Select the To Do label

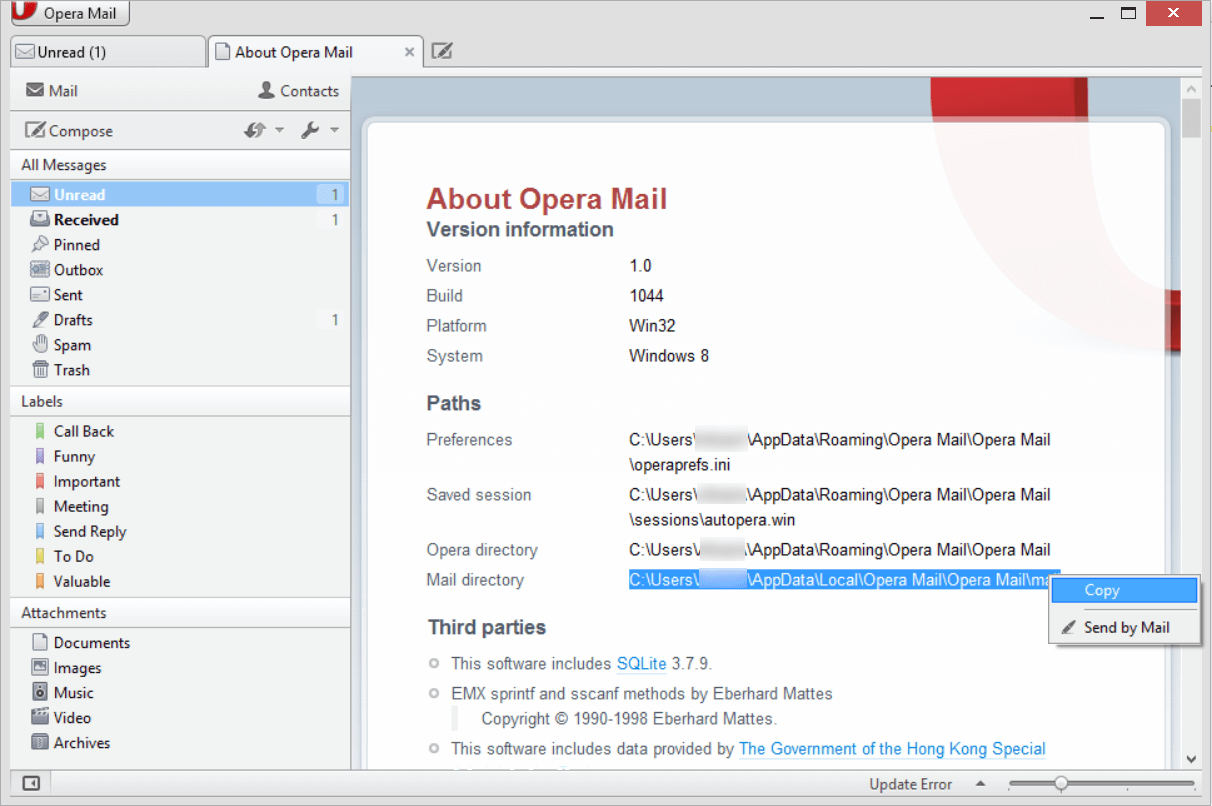tap(180, 556)
